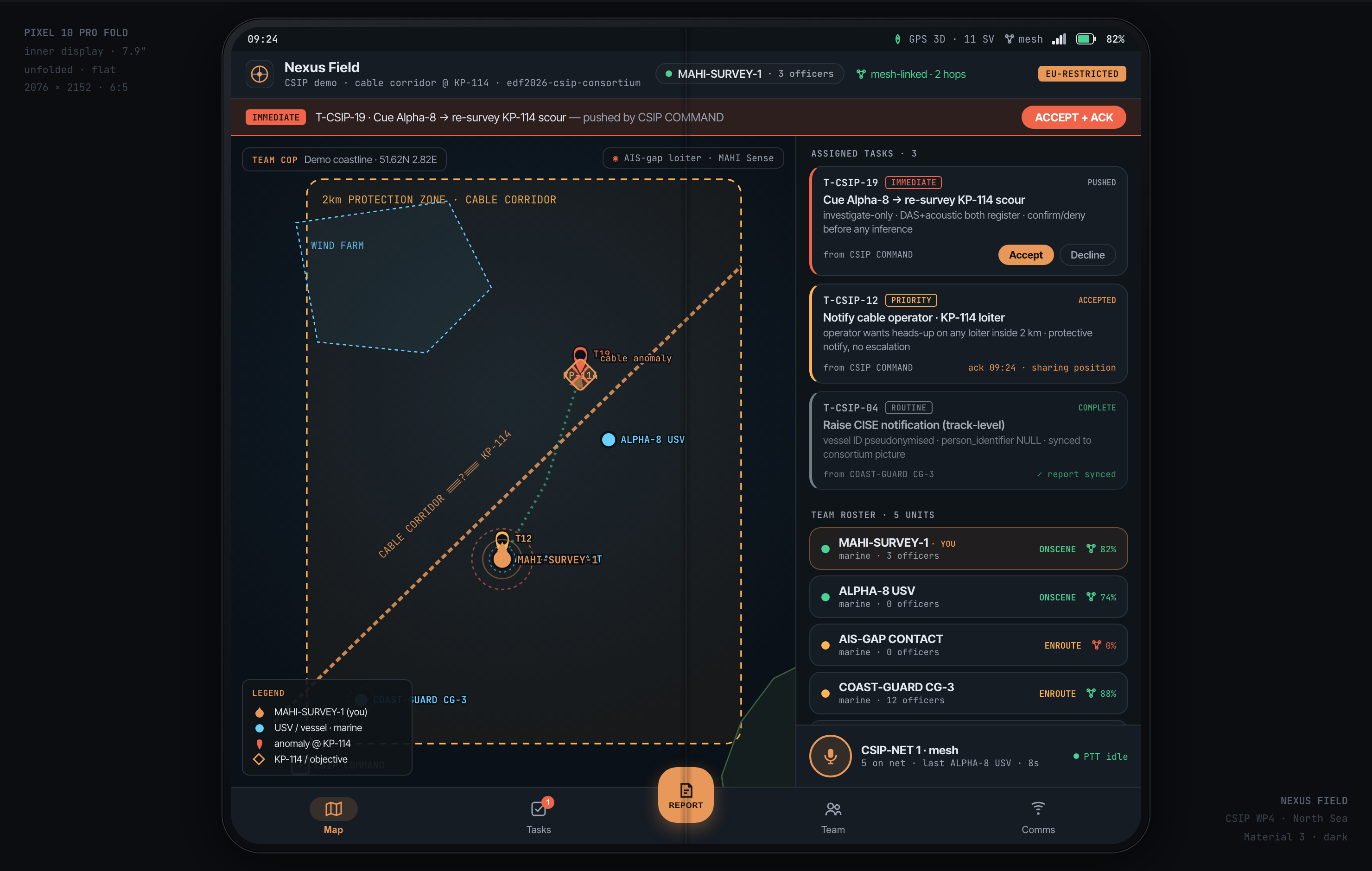Screen dimensions: 1372x871
Task: Open the T-CSIP-12 Notify cable operator card
Action: pyautogui.click(x=968, y=333)
